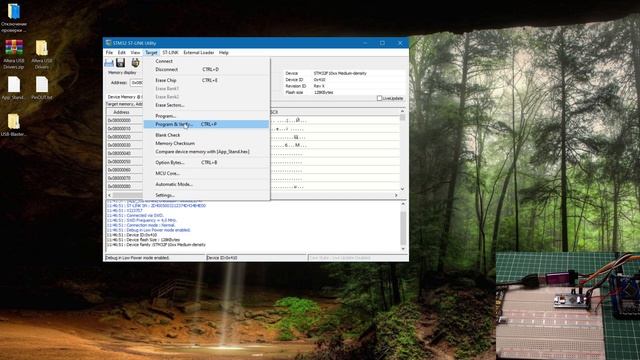Toggle the LiveUpdate checkbox
The image size is (640, 360).
[x=379, y=98]
